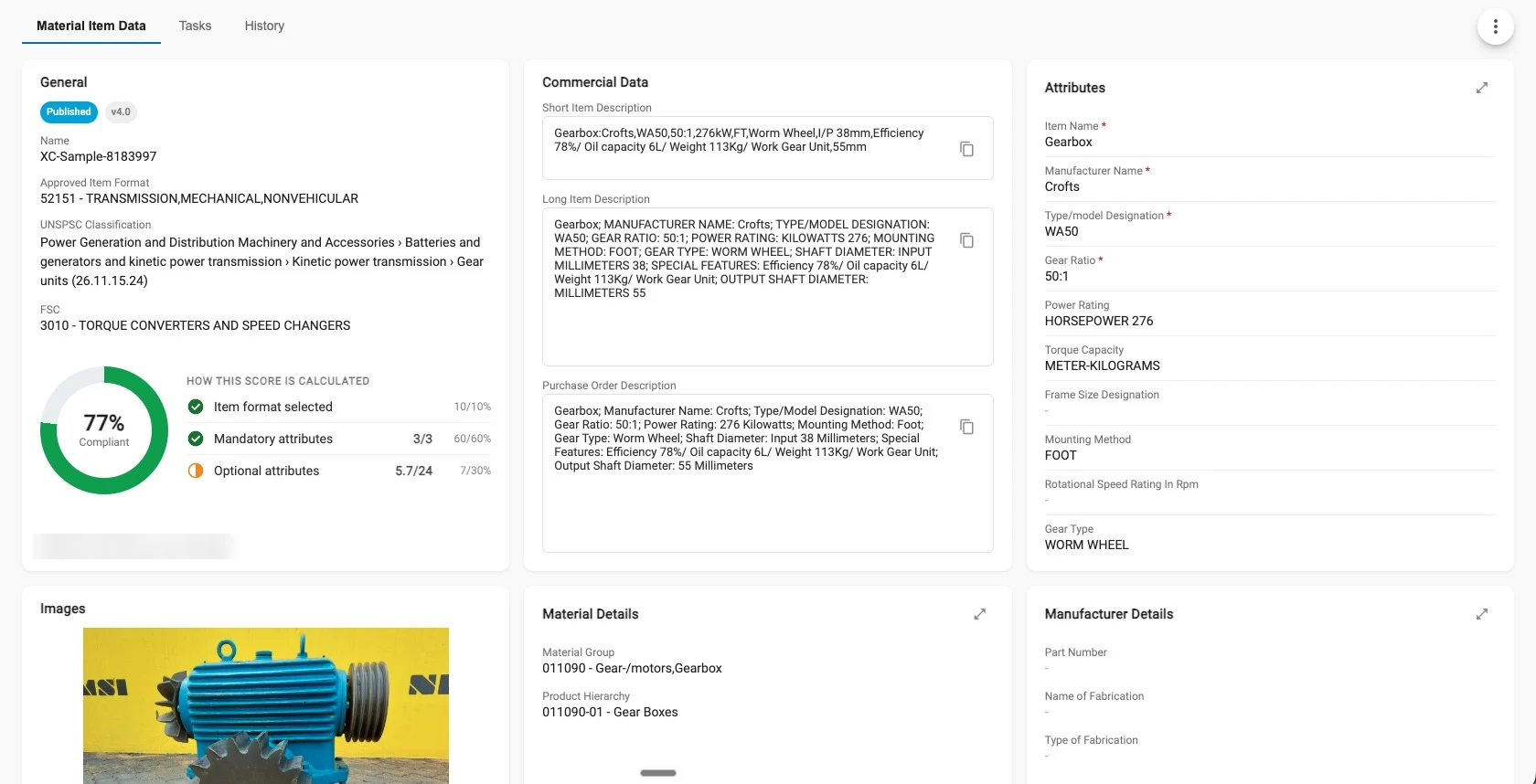Click the Mandatory attributes score row label
This screenshot has width=1536, height=784.
point(273,439)
